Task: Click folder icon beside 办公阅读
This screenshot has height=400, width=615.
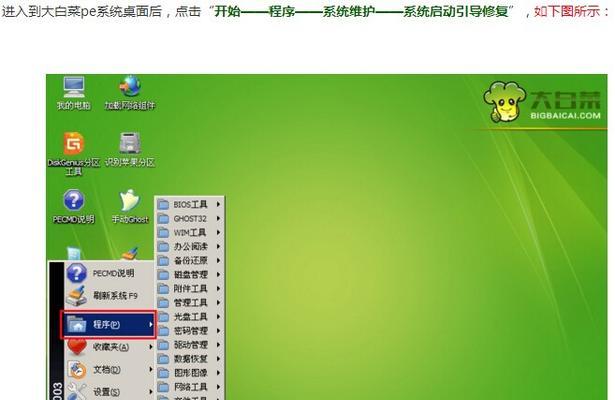Action: (x=163, y=247)
